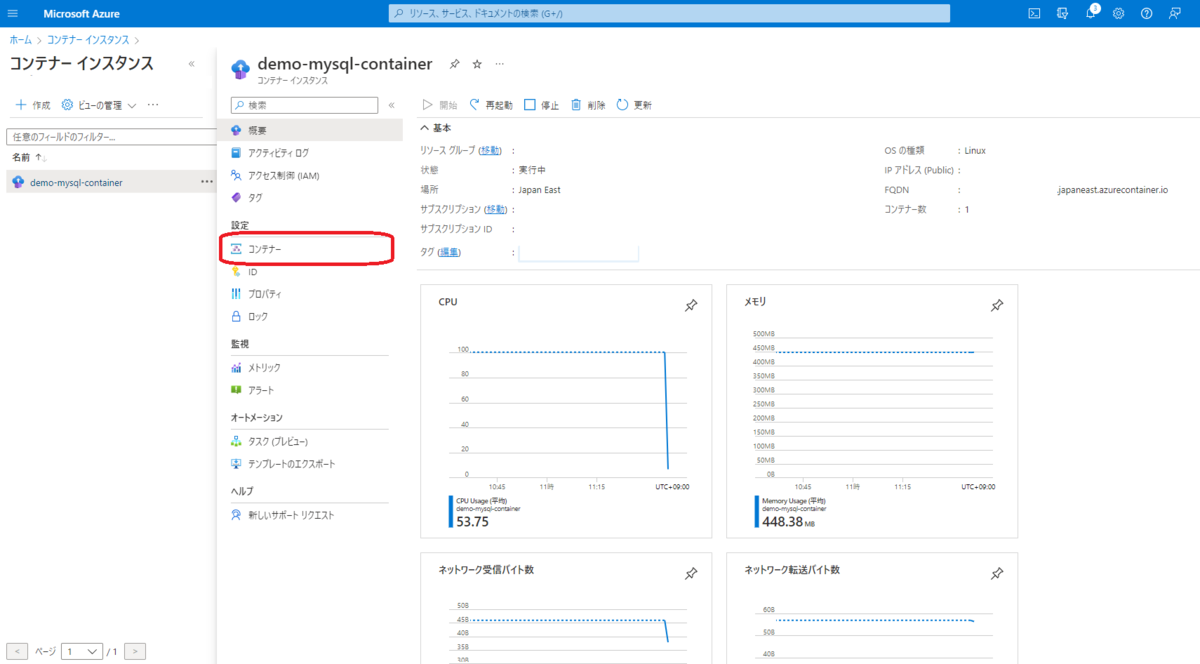Collapse the コンテナー インスタンス list panel

point(191,64)
